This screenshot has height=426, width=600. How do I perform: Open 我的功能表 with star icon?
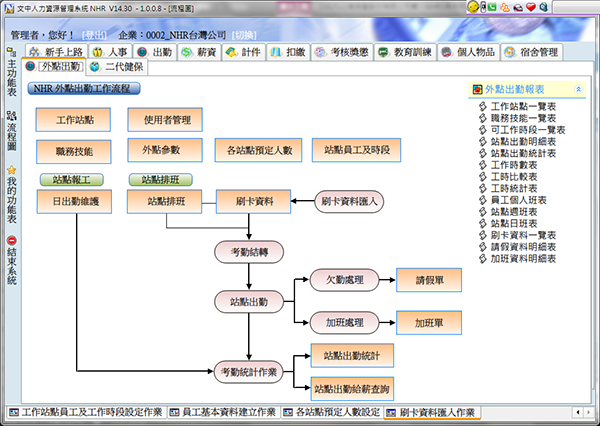click(11, 196)
